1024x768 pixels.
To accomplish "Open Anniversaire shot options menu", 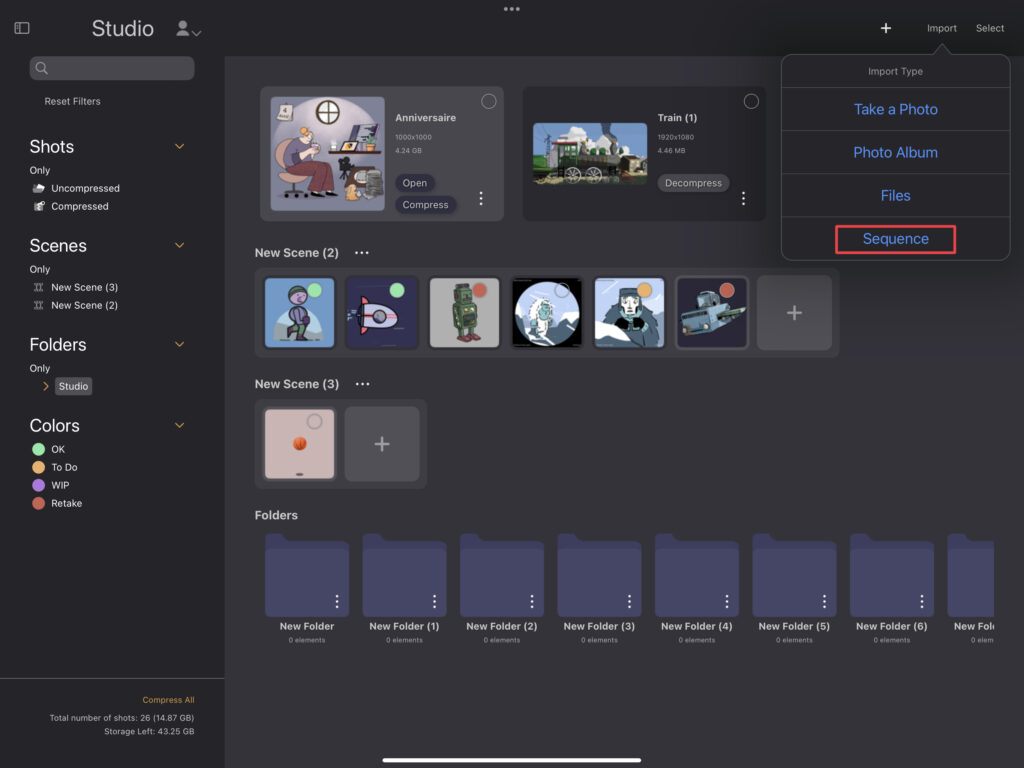I will click(x=481, y=199).
